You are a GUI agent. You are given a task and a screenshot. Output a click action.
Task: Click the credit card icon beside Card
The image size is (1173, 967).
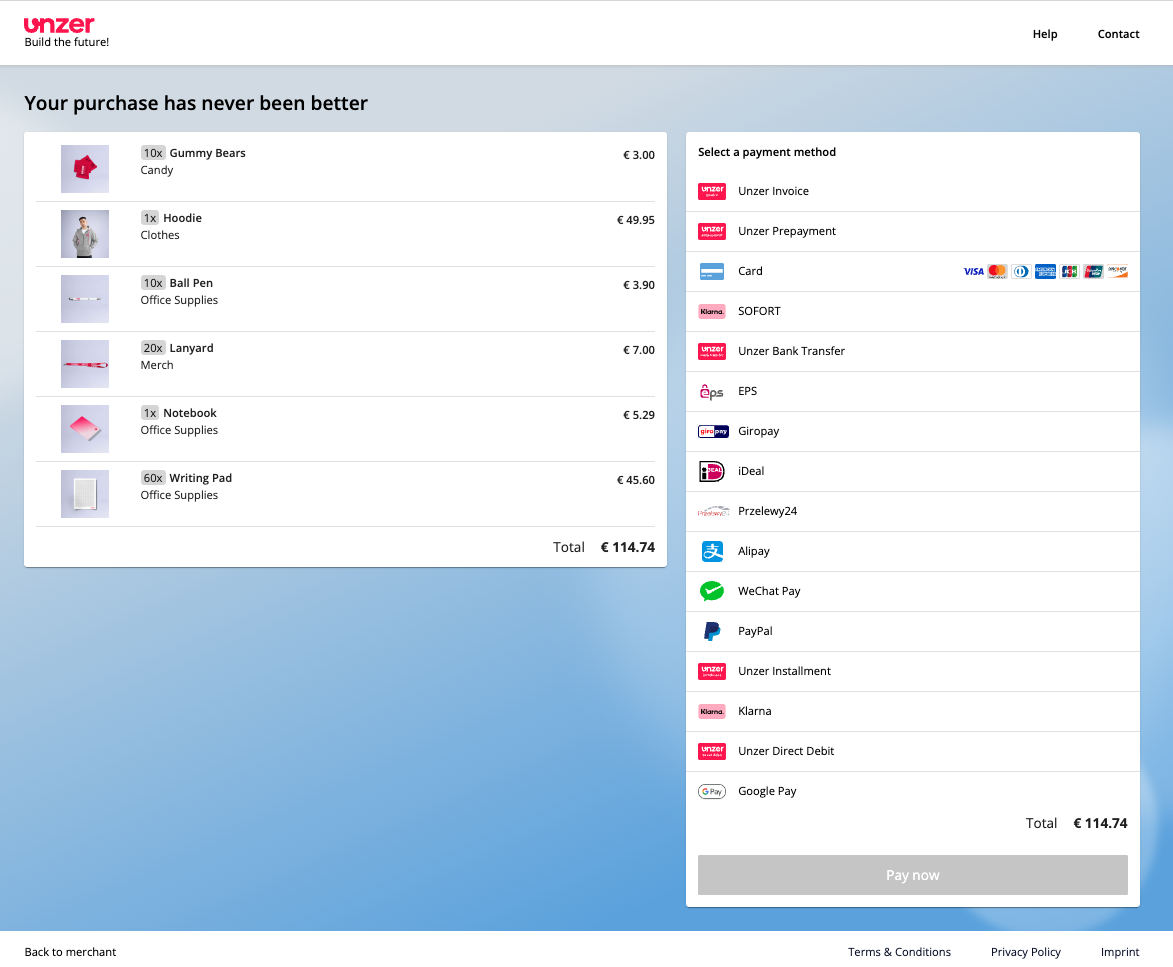(x=711, y=271)
